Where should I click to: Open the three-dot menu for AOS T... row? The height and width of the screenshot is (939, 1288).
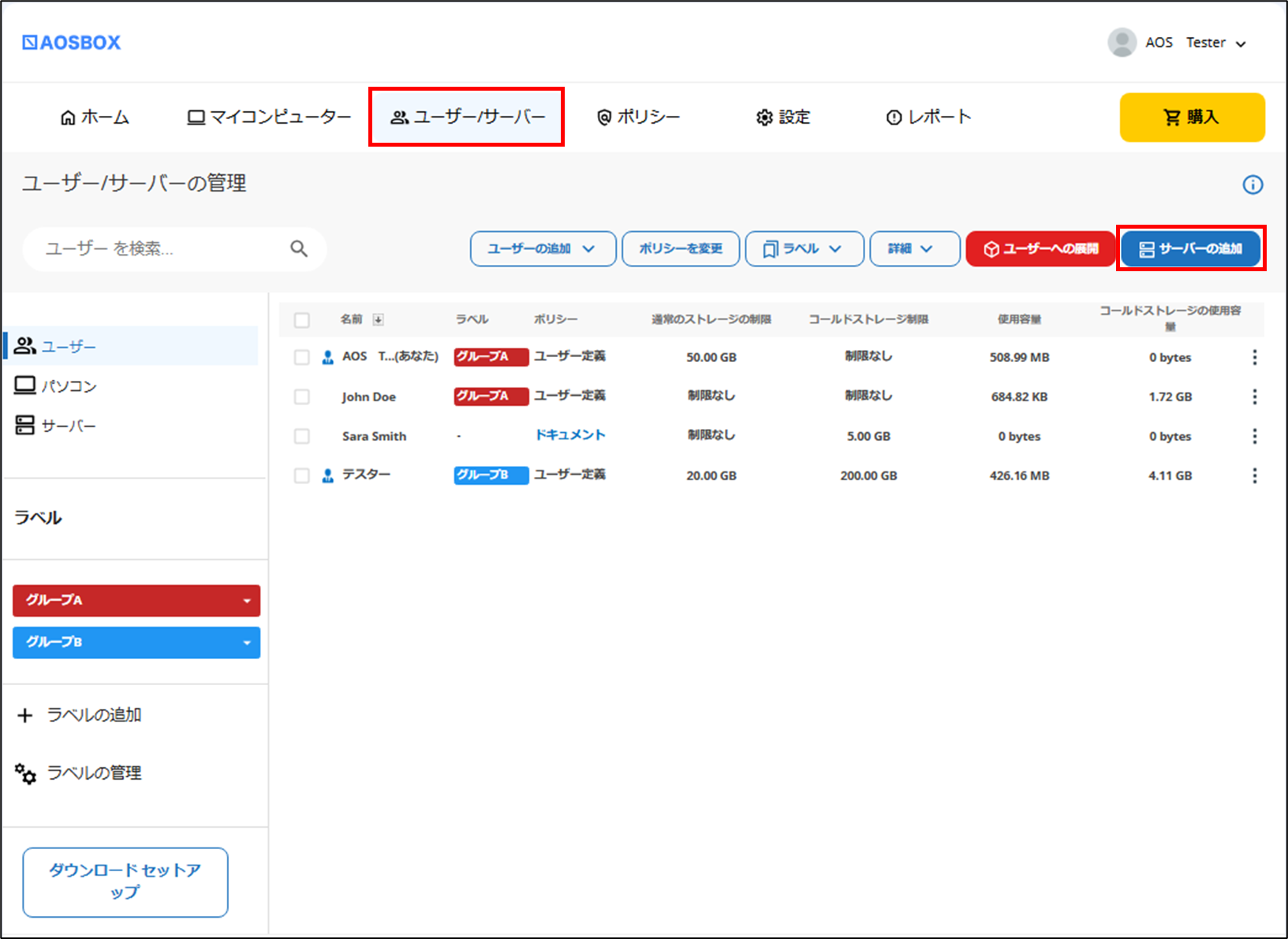(1254, 357)
